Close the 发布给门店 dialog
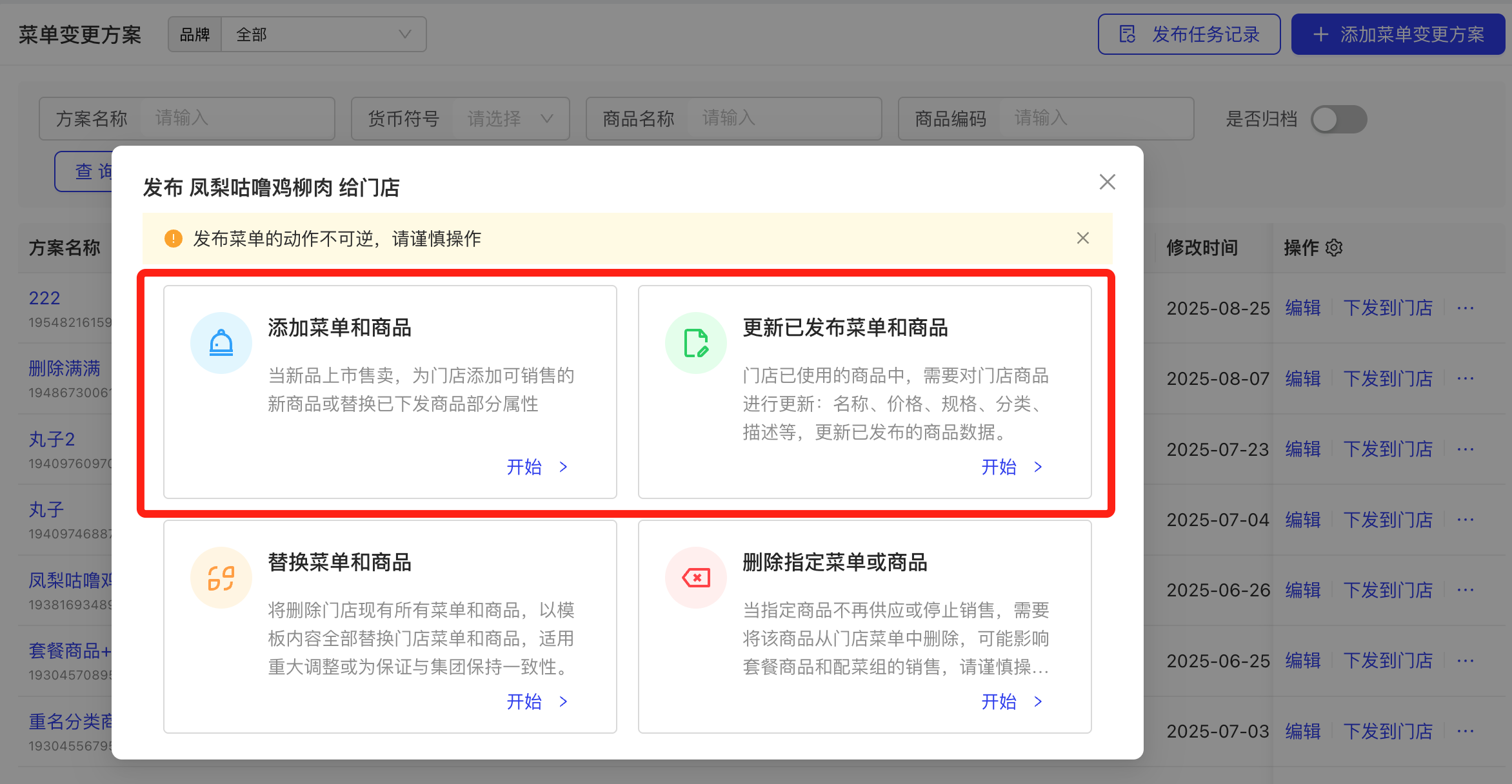The height and width of the screenshot is (784, 1512). 1107,182
